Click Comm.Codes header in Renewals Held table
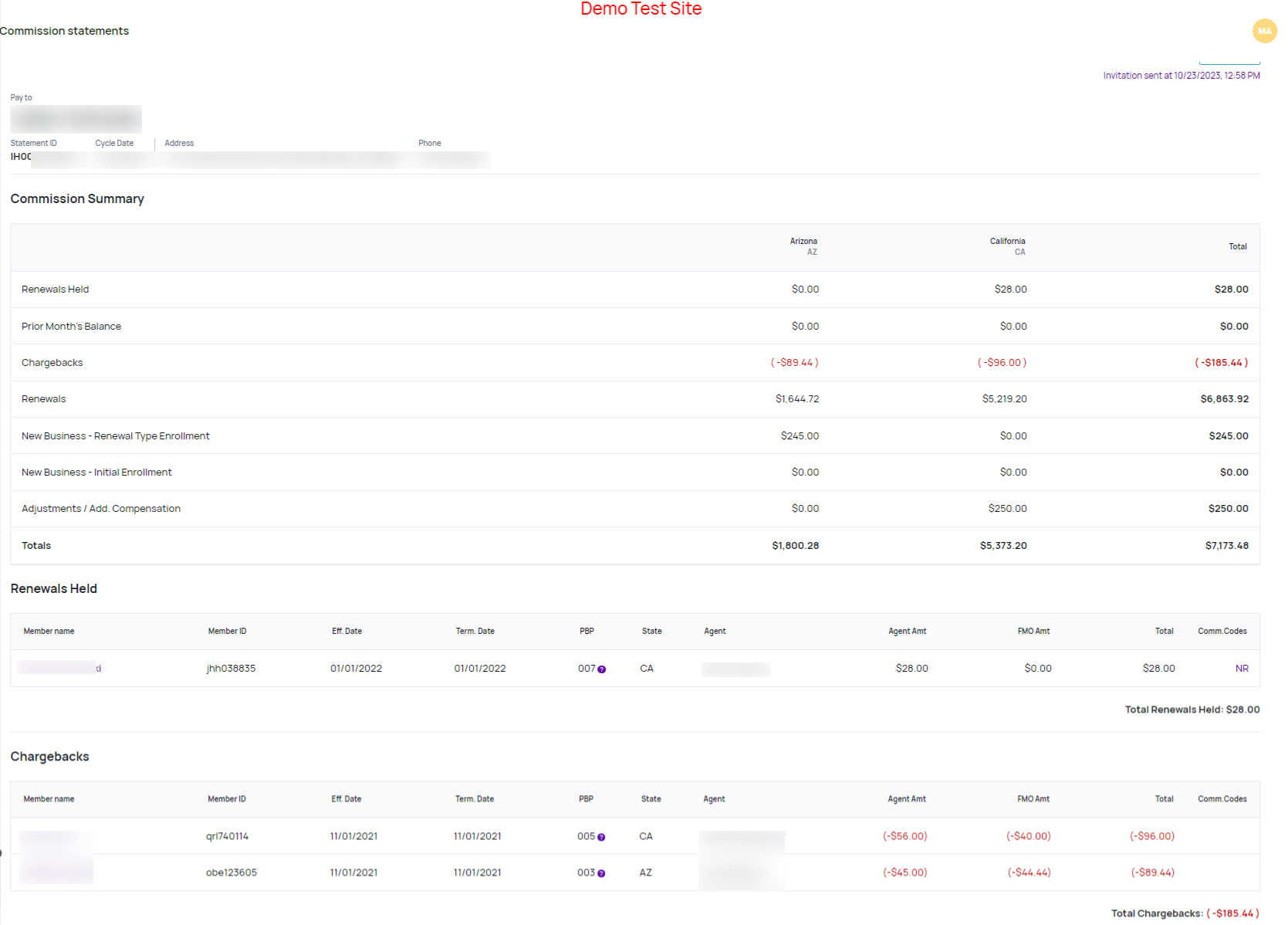 click(x=1222, y=632)
